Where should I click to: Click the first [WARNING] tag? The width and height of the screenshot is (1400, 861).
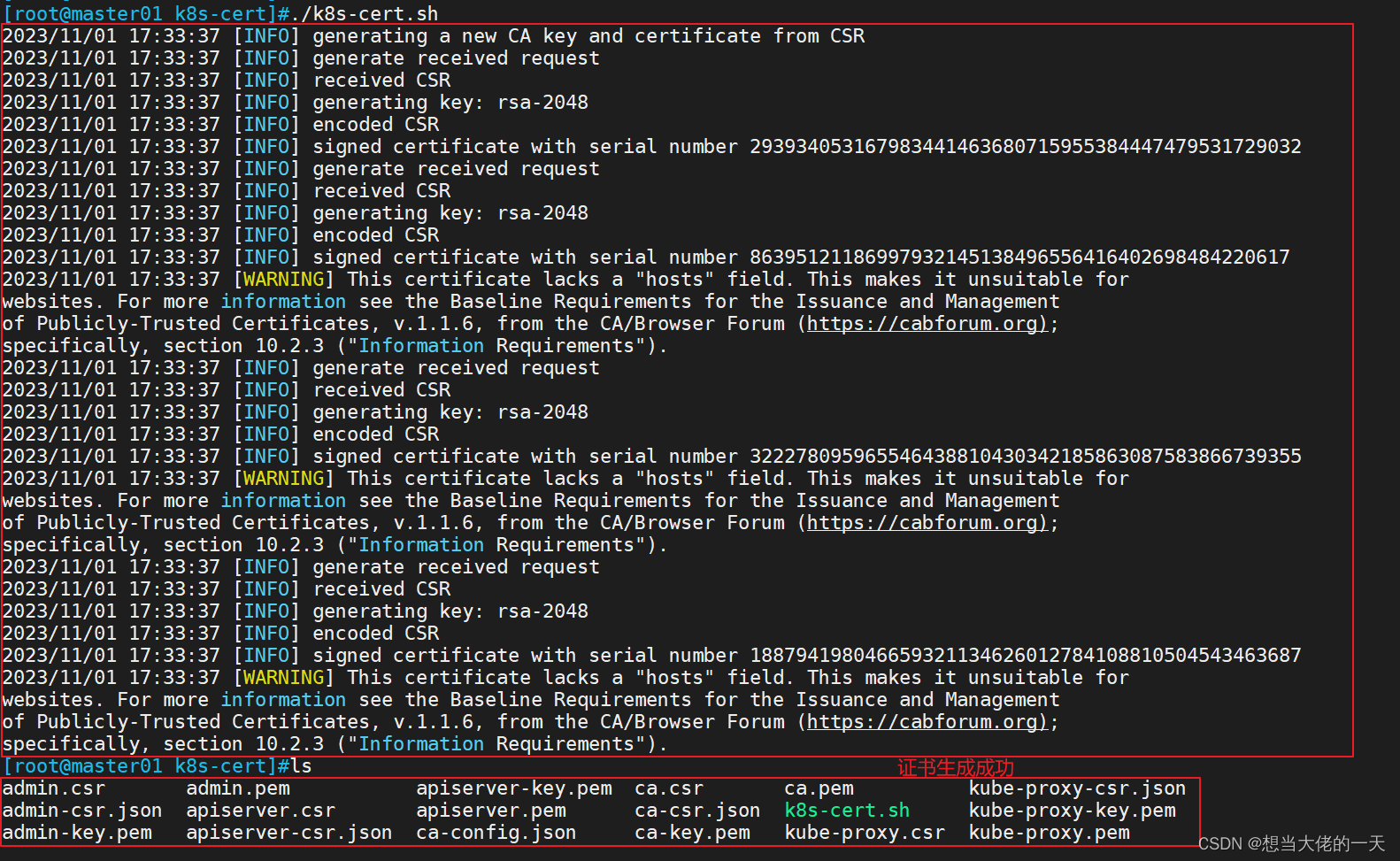(284, 280)
